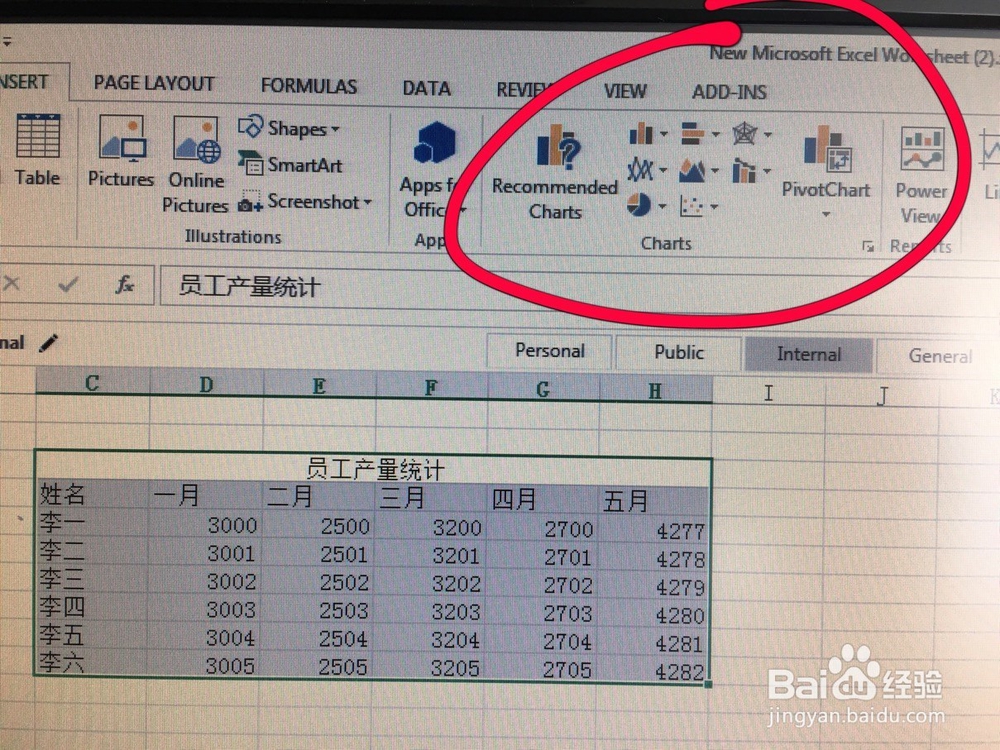Screen dimensions: 1000x750
Task: Click the Pictures icon
Action: [x=121, y=152]
